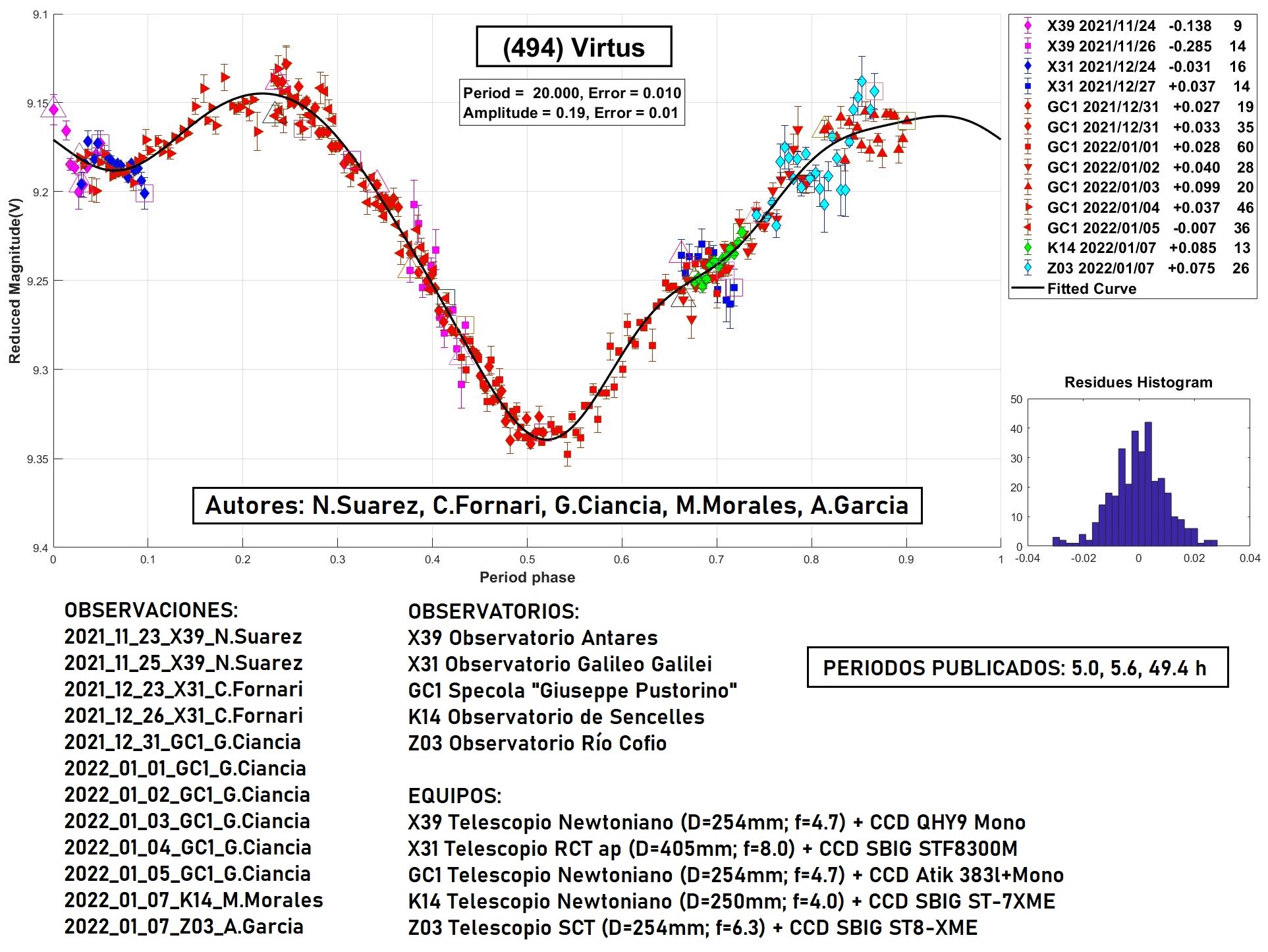
Task: Click observation 2022_01_07_K14_M.Morales
Action: [194, 900]
